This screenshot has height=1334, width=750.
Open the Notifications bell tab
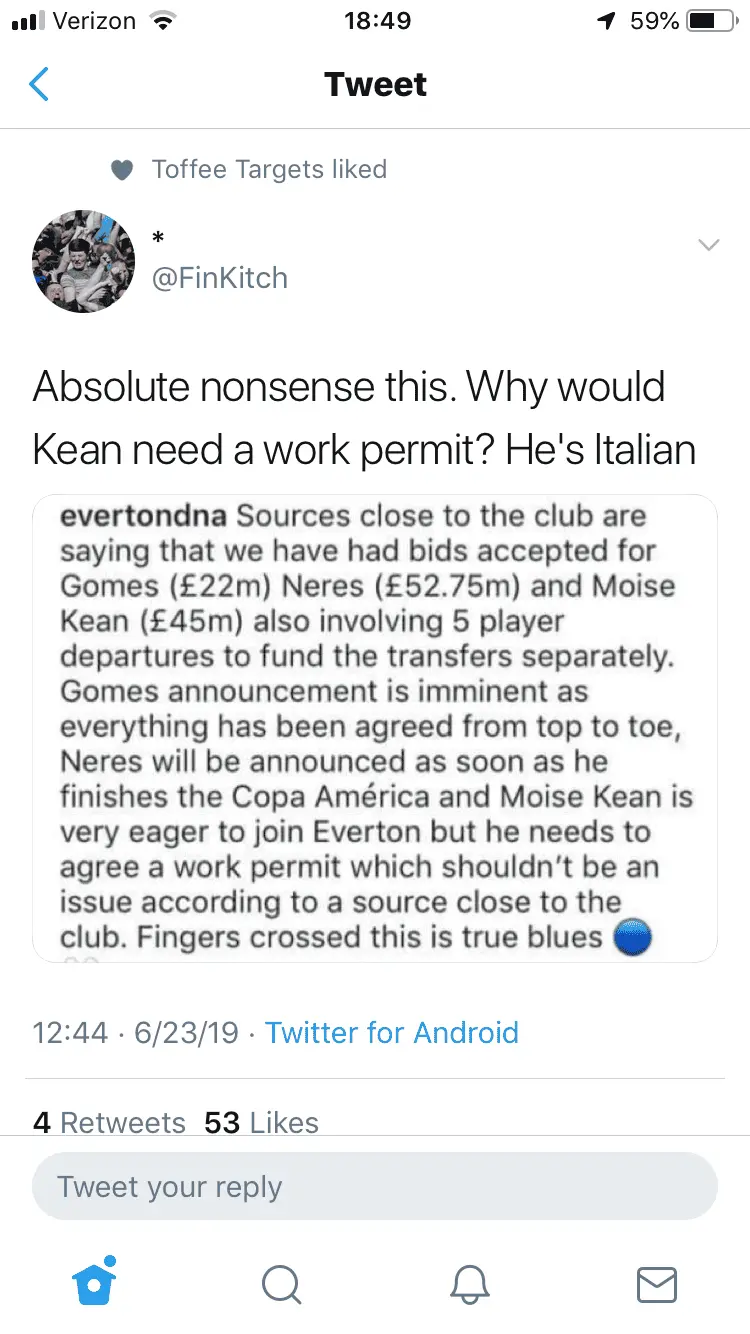pos(470,1283)
